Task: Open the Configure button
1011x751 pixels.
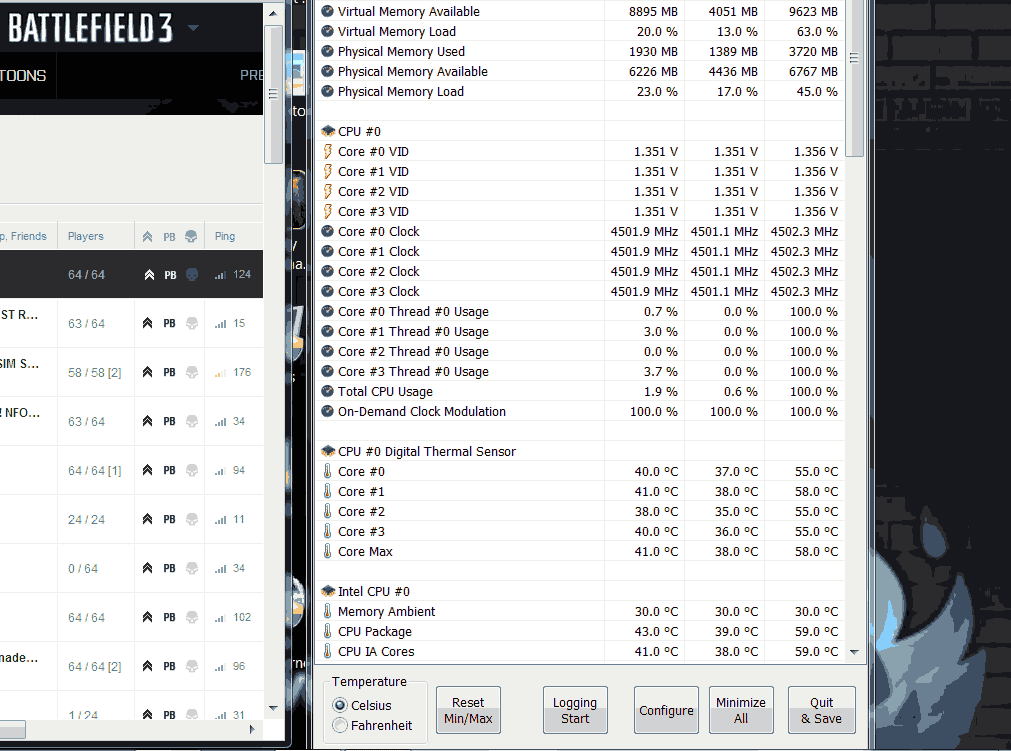Action: (x=666, y=710)
